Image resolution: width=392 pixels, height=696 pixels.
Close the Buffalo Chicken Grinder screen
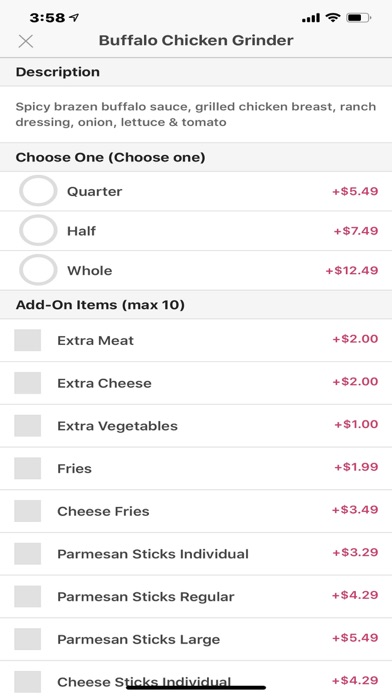26,41
